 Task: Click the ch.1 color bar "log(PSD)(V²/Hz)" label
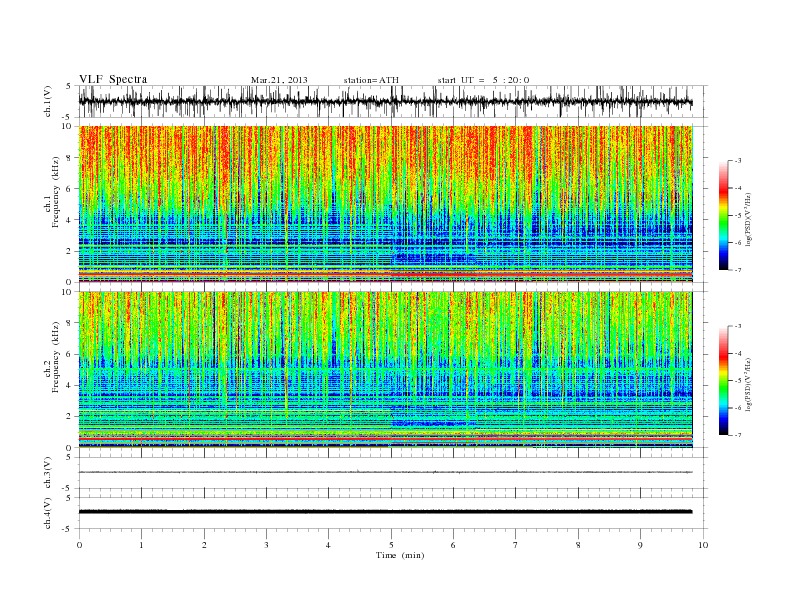[x=749, y=218]
